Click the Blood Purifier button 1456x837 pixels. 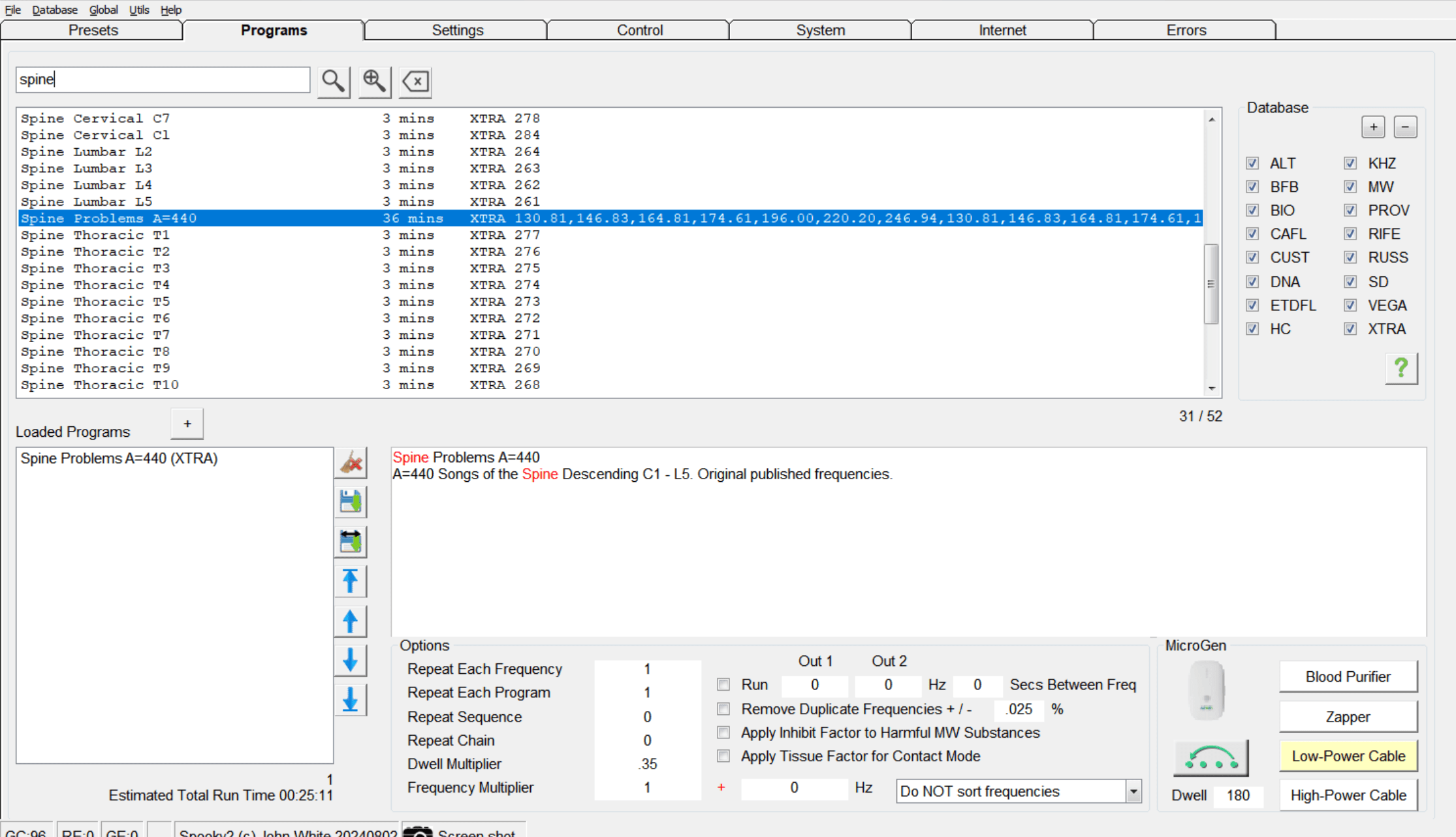click(1348, 677)
